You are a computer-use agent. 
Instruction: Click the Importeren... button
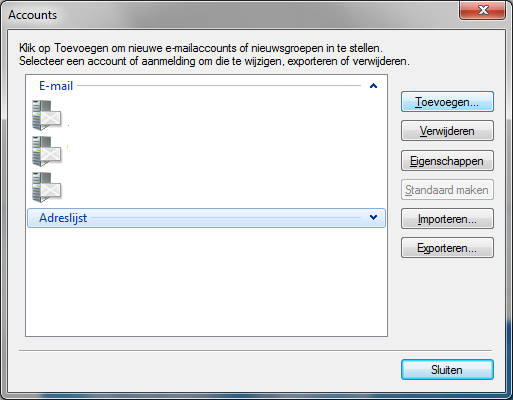tap(447, 219)
